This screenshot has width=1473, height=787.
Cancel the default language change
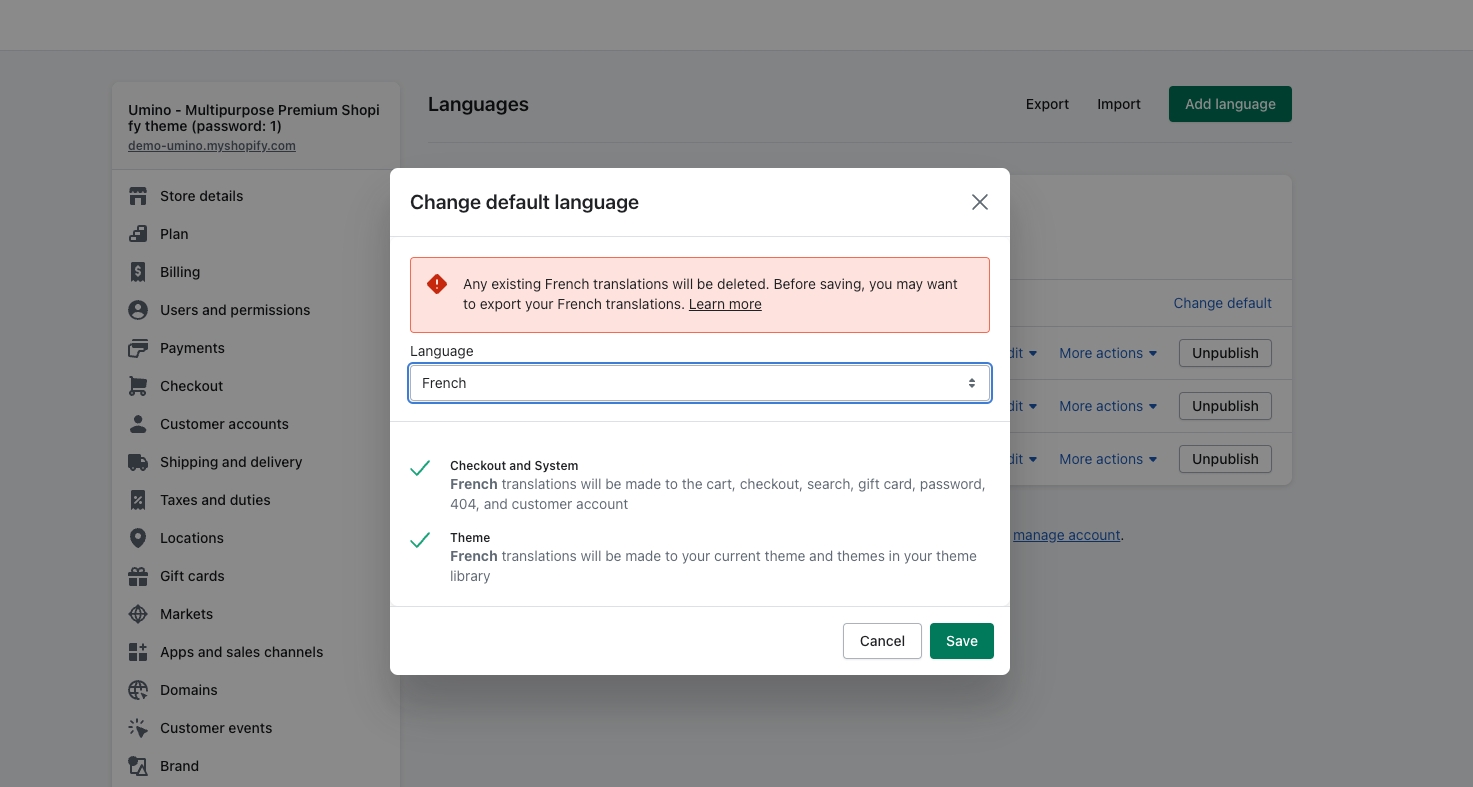882,641
